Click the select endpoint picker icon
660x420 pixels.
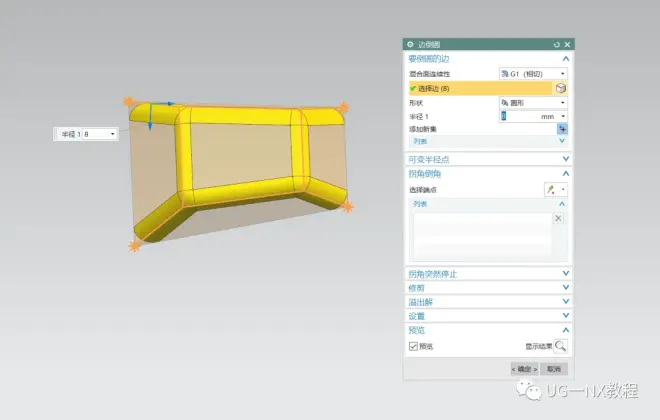click(550, 189)
